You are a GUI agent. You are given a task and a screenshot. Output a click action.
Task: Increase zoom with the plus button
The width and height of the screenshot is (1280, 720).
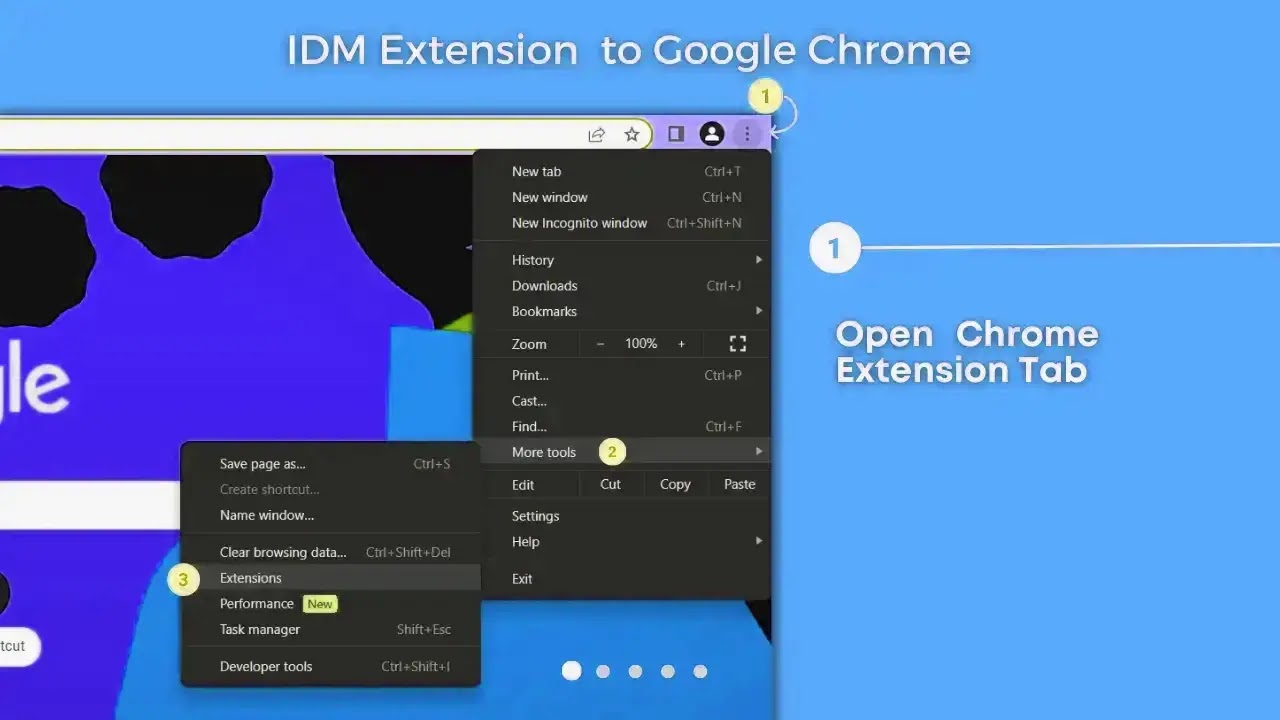point(682,344)
